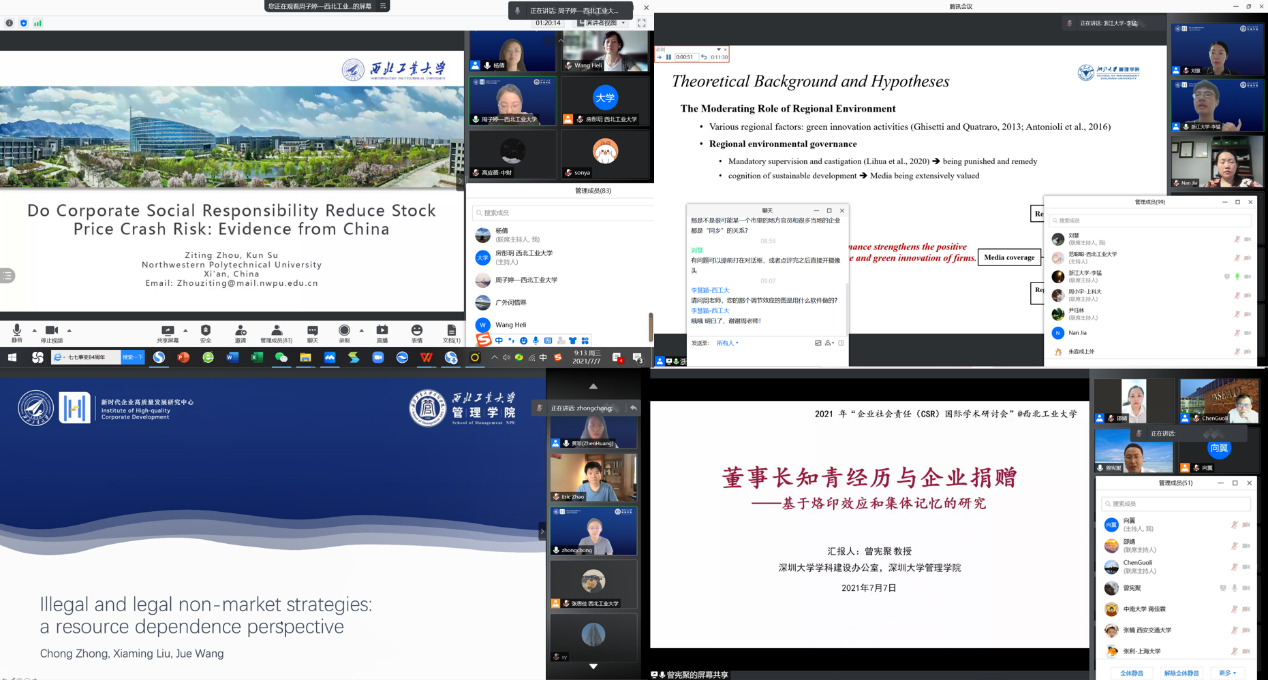Click the 搜索成员 search input field
The image size is (1268, 680).
560,215
